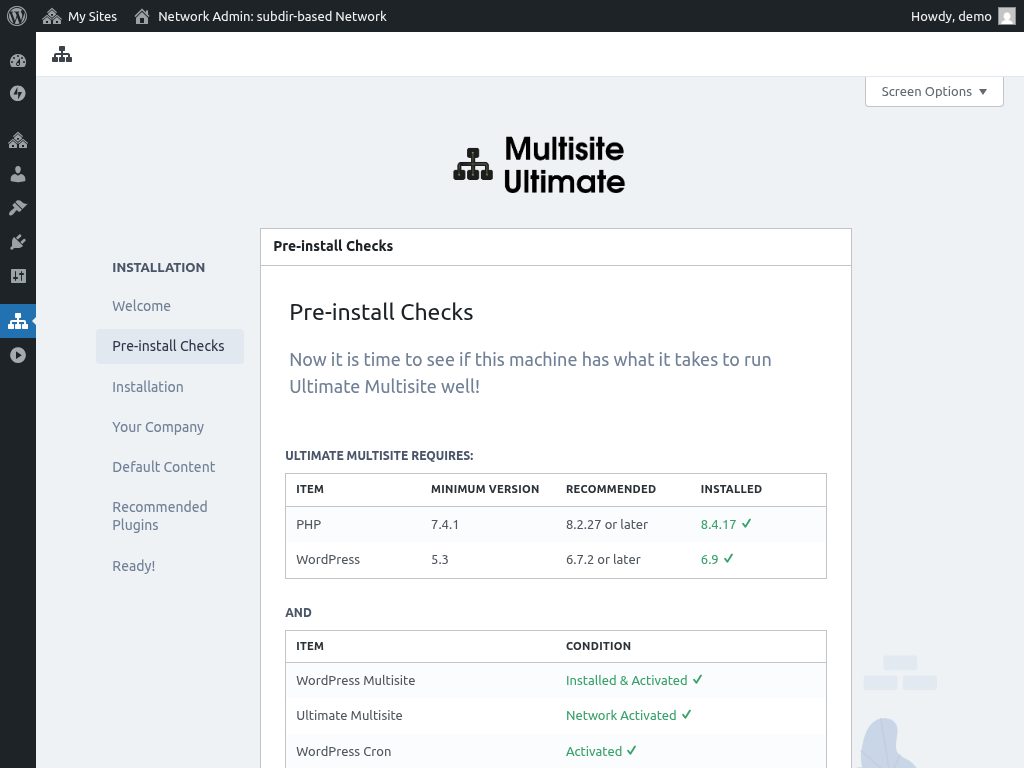This screenshot has width=1024, height=768.
Task: Click recommended value 8.2.27 or later
Action: [607, 524]
